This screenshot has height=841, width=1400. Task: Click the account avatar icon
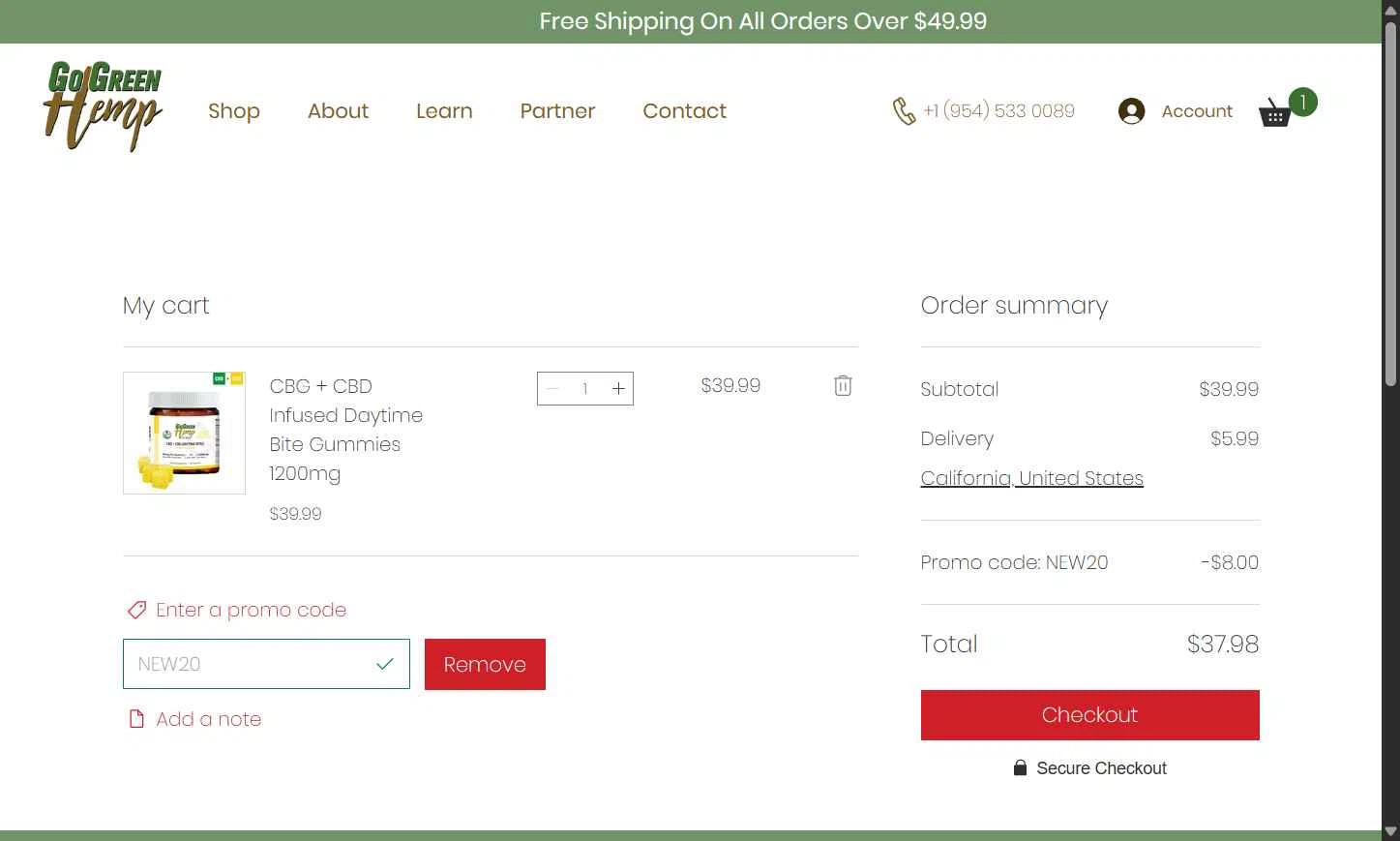coord(1131,111)
